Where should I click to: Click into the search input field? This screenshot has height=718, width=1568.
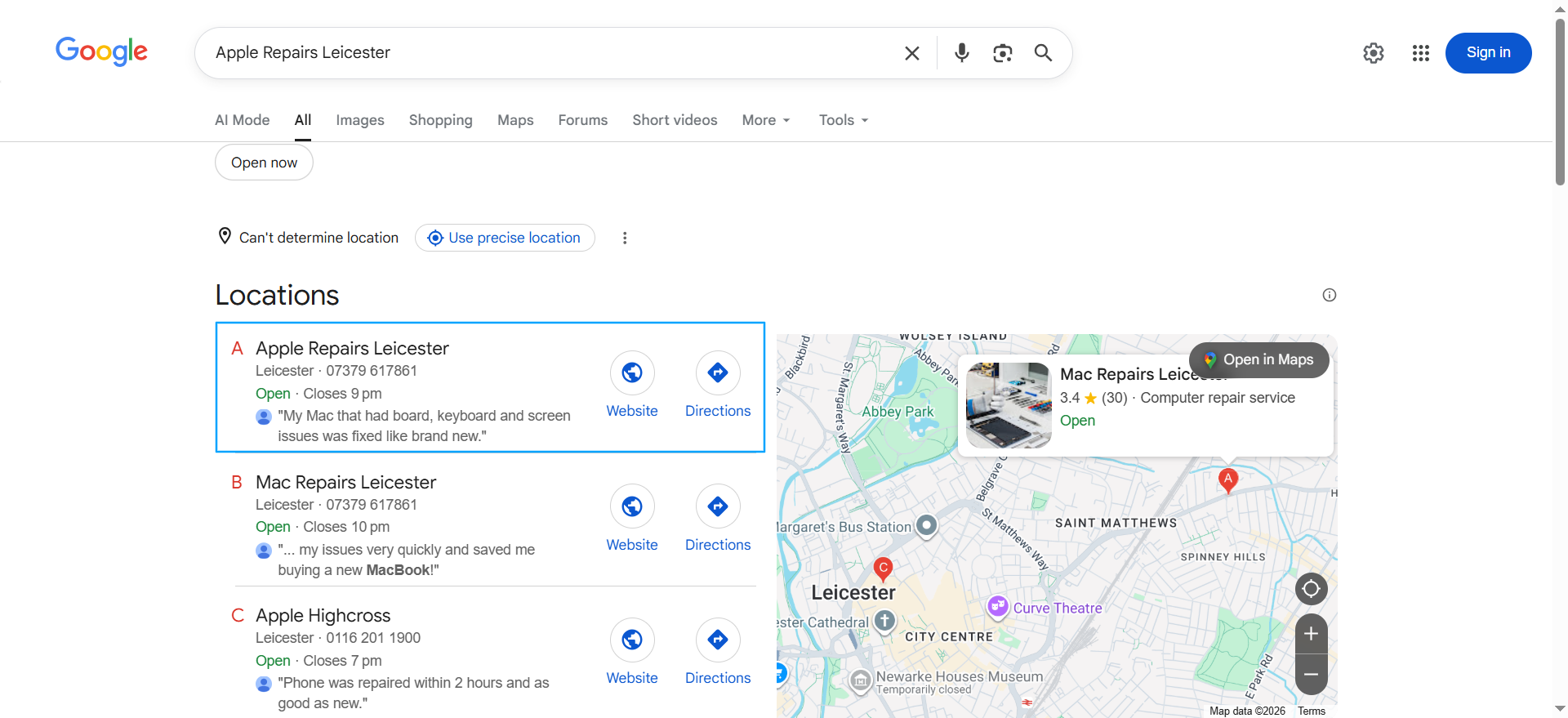click(547, 53)
